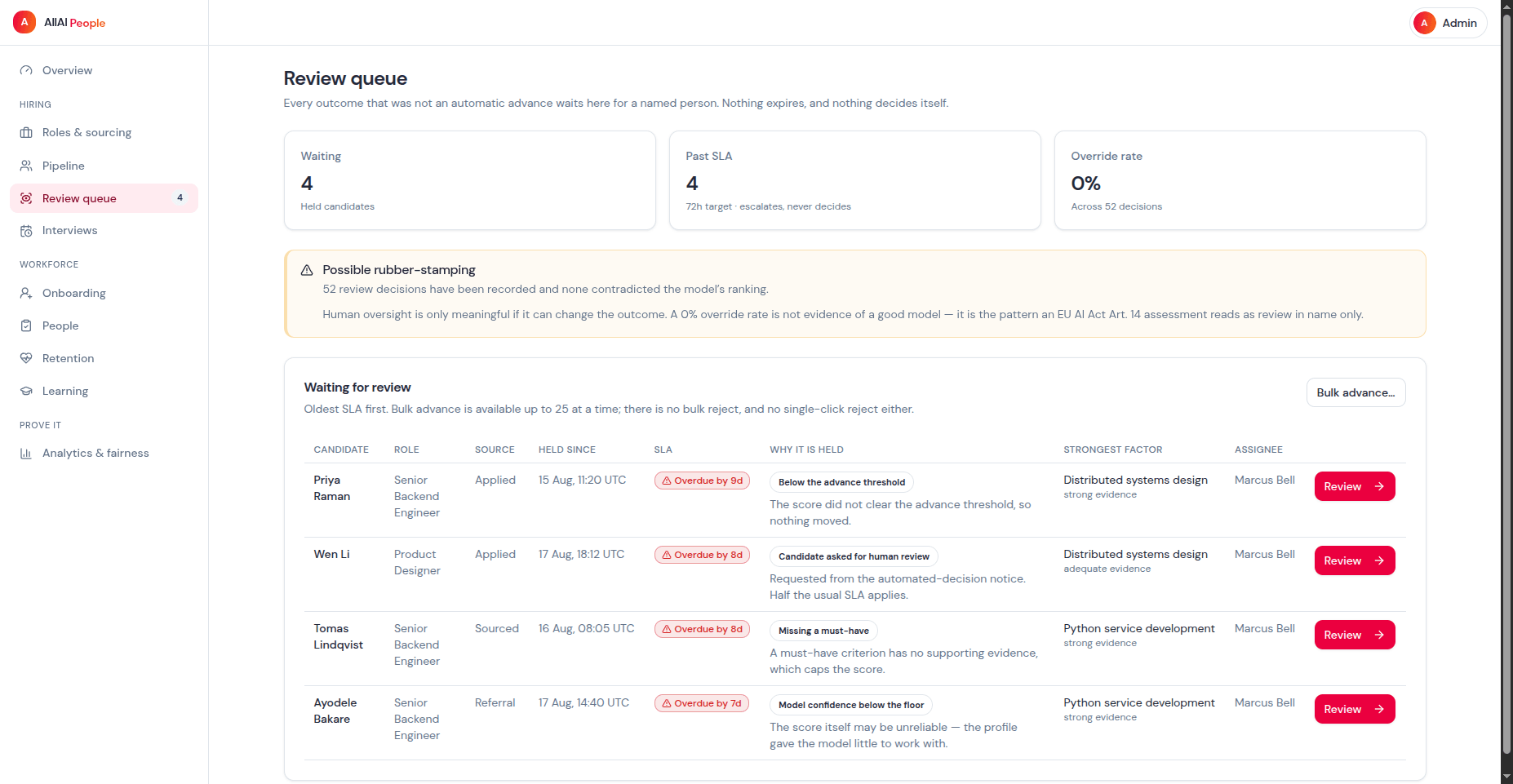
Task: Click 'Overdue by 9d' SLA badge
Action: pos(702,481)
